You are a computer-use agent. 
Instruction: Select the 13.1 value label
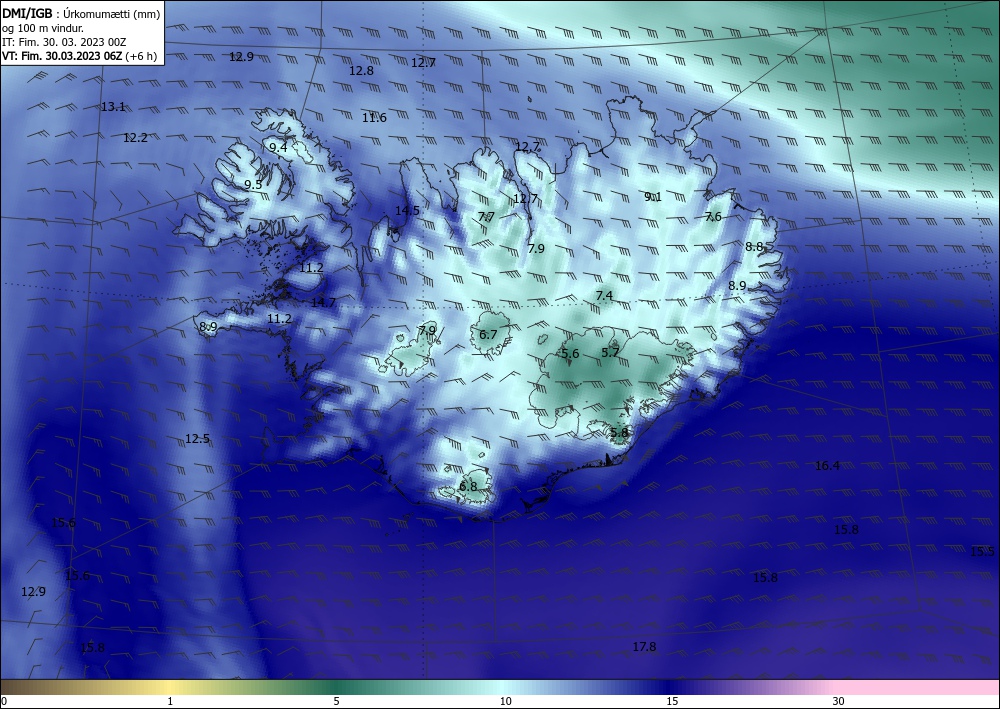114,106
